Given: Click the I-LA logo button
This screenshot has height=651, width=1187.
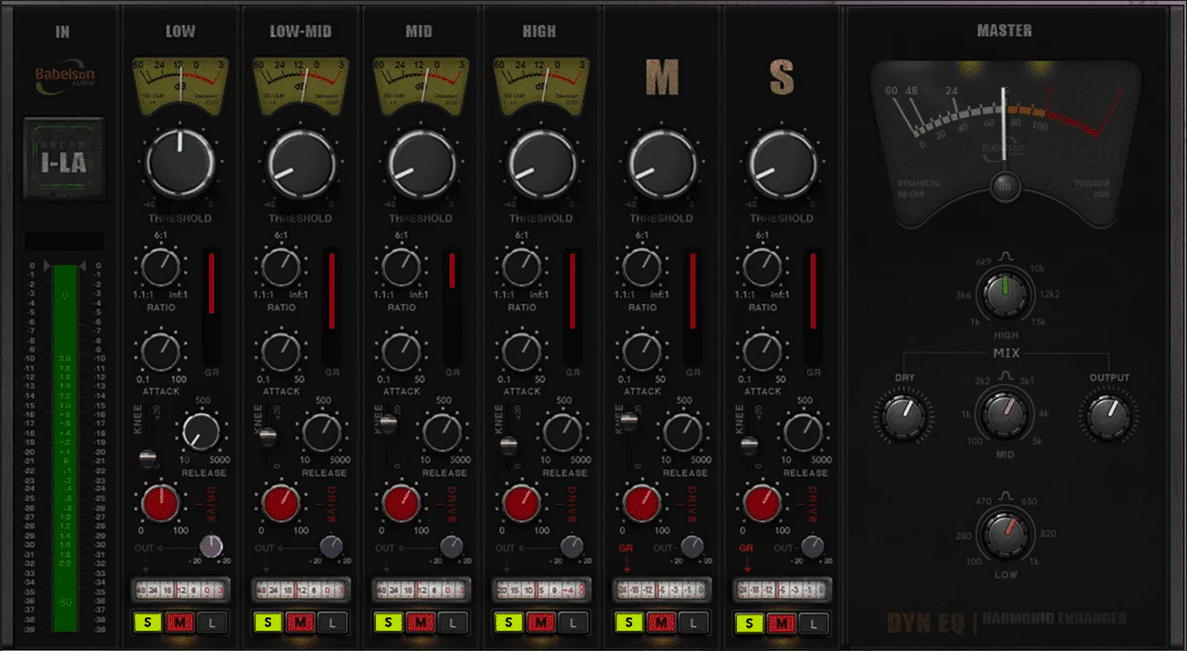Looking at the screenshot, I should coord(64,158).
